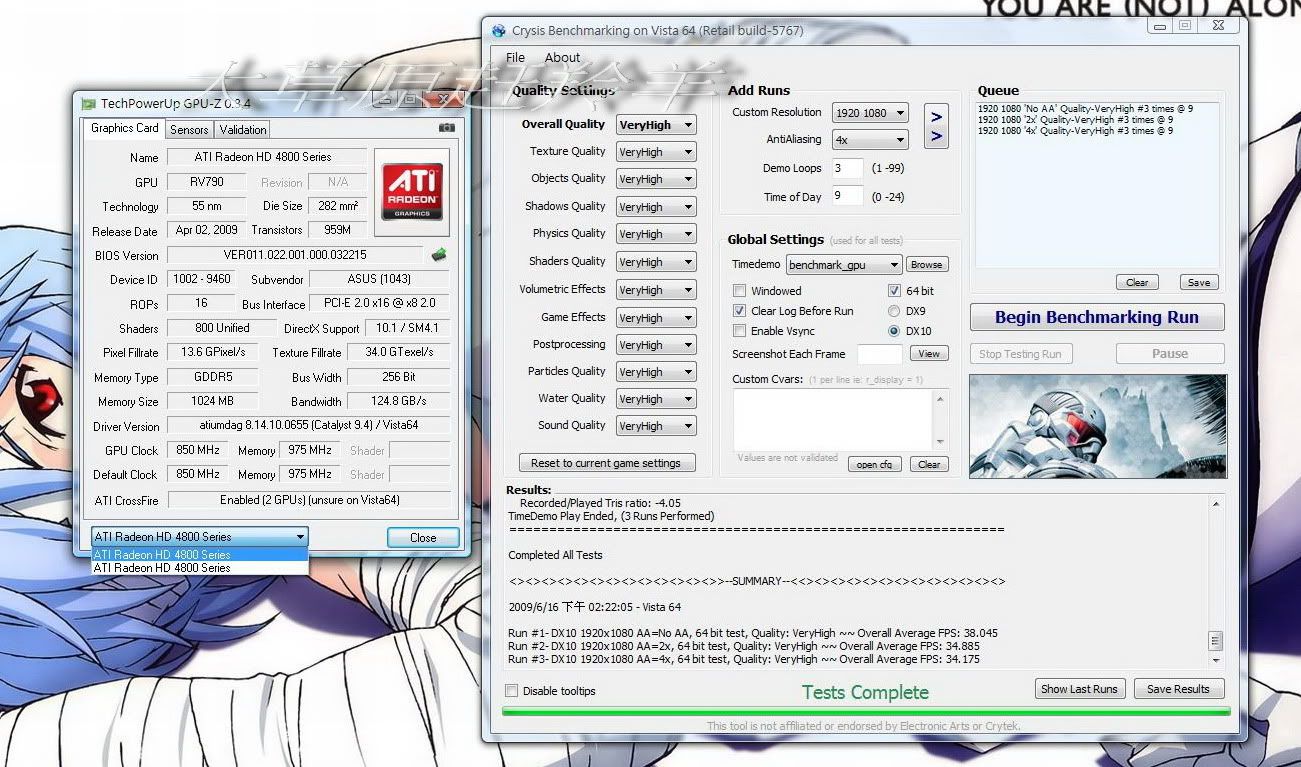
Task: Open the Timedemo benchmark_gpu dropdown
Action: pyautogui.click(x=843, y=265)
